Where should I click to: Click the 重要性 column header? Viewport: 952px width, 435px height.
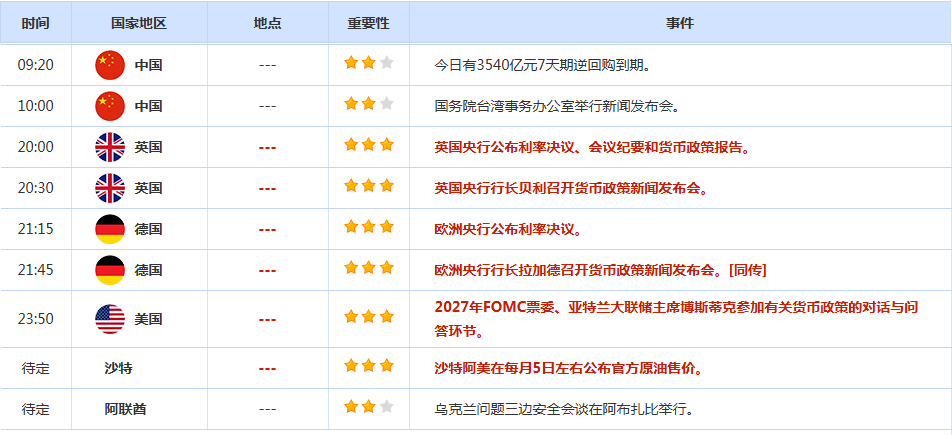369,23
